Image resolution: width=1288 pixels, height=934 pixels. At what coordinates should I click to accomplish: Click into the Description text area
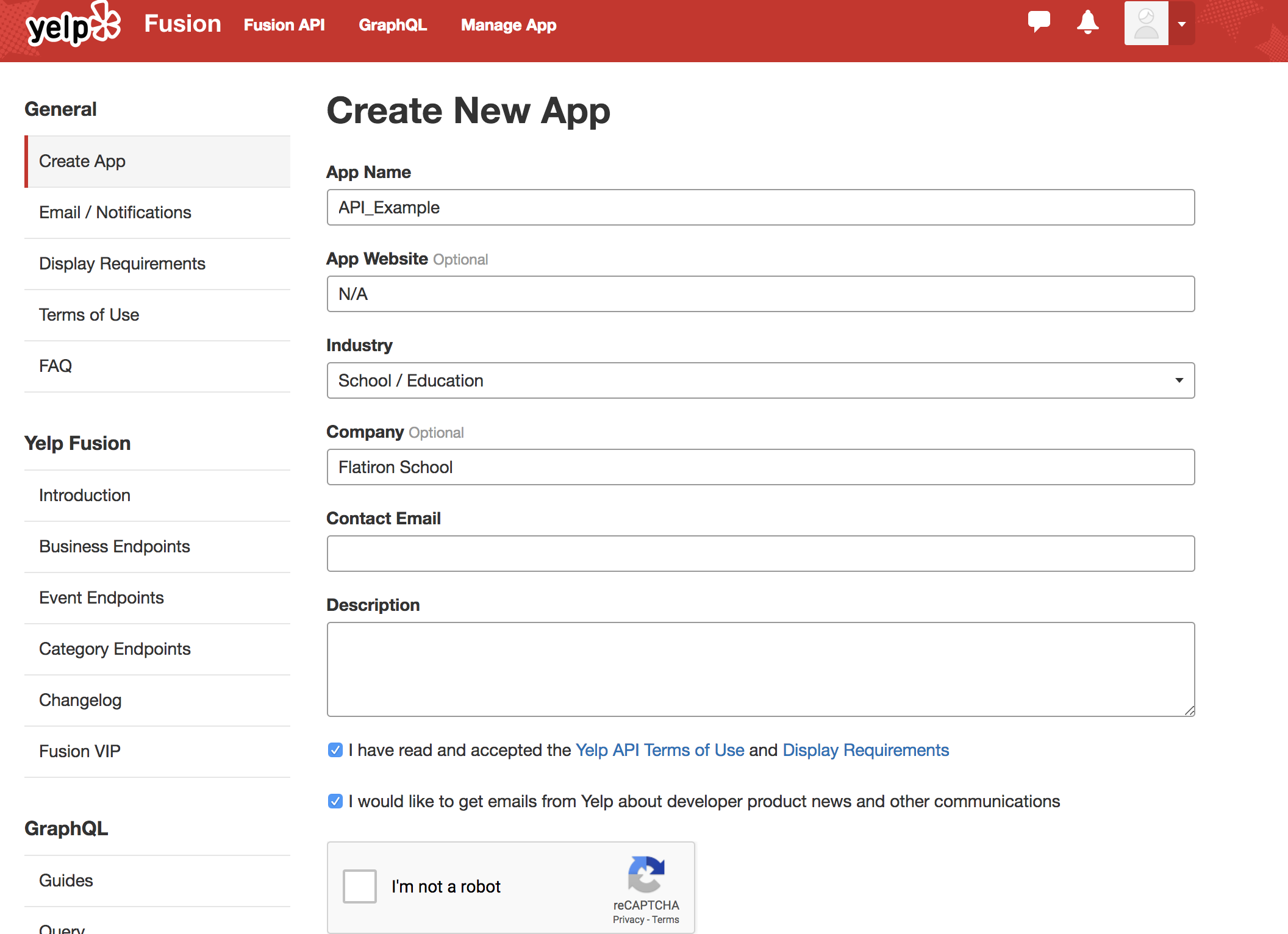pos(760,669)
